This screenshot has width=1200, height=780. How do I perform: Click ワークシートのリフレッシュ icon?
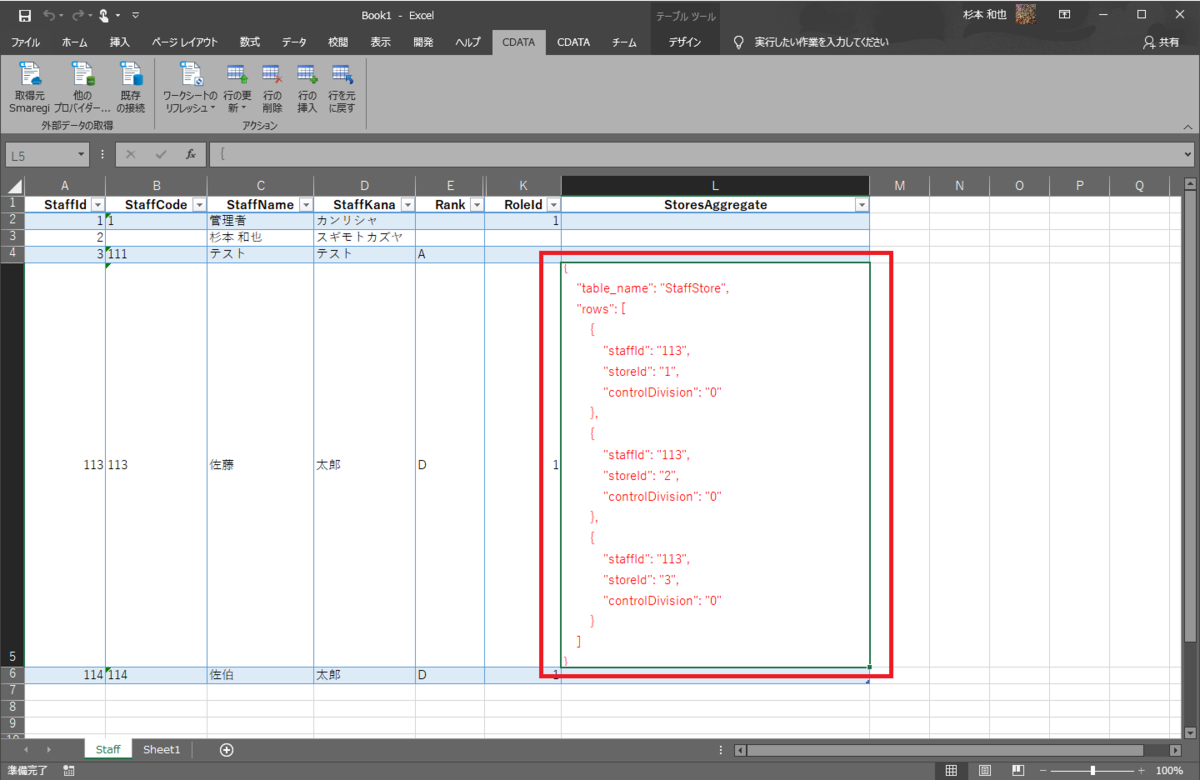coord(190,87)
